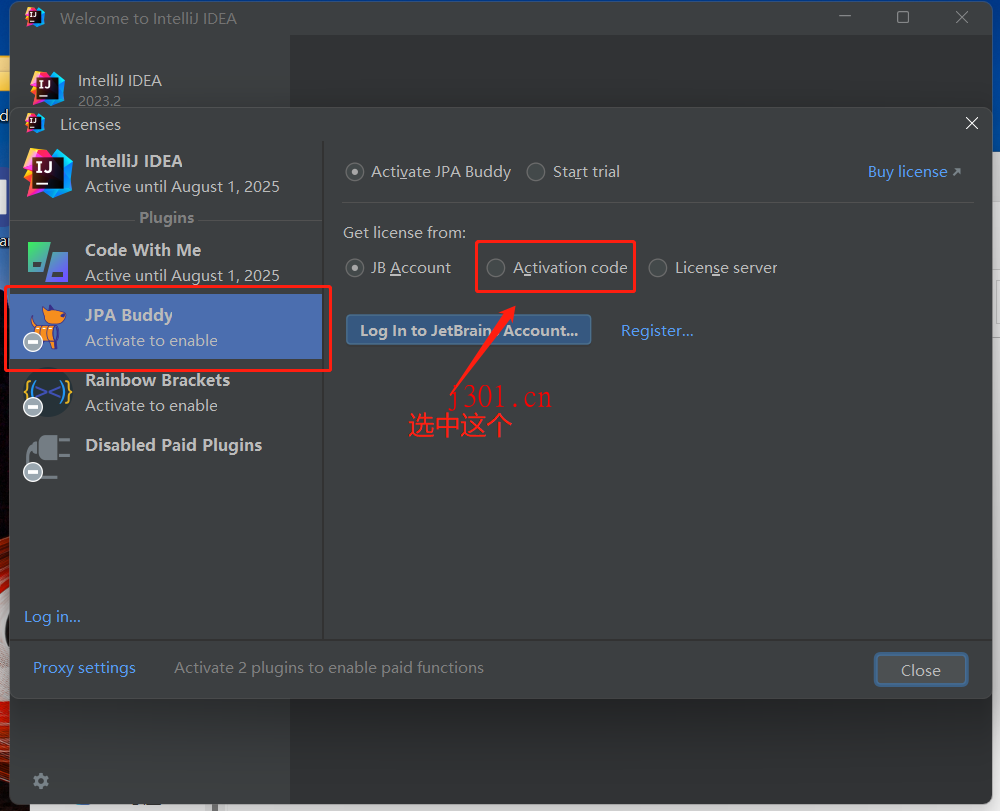Click the Disabled Paid Plugins plug icon
This screenshot has width=1000, height=811.
pos(47,458)
